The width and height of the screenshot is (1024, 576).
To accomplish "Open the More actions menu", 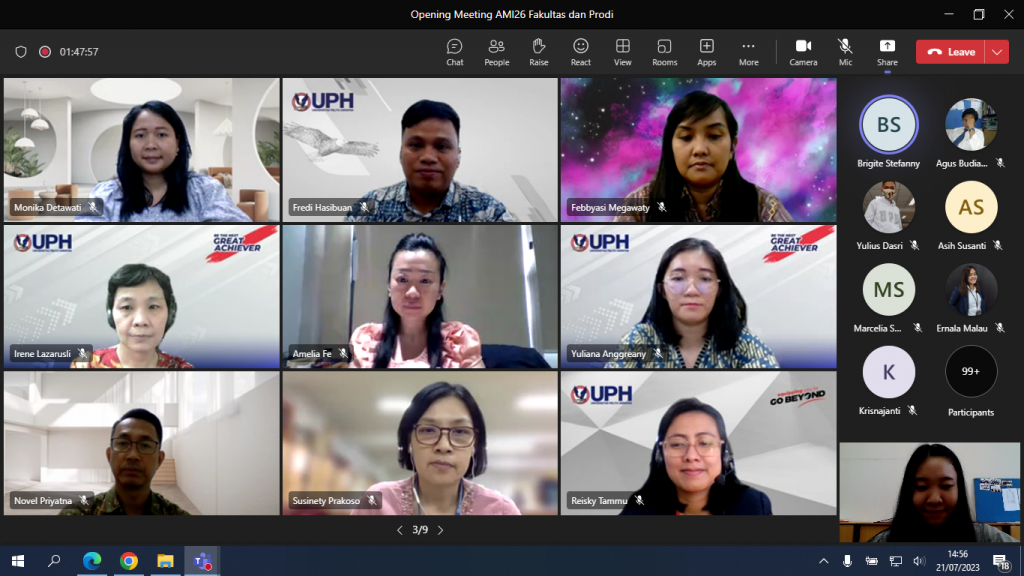I will coord(748,52).
